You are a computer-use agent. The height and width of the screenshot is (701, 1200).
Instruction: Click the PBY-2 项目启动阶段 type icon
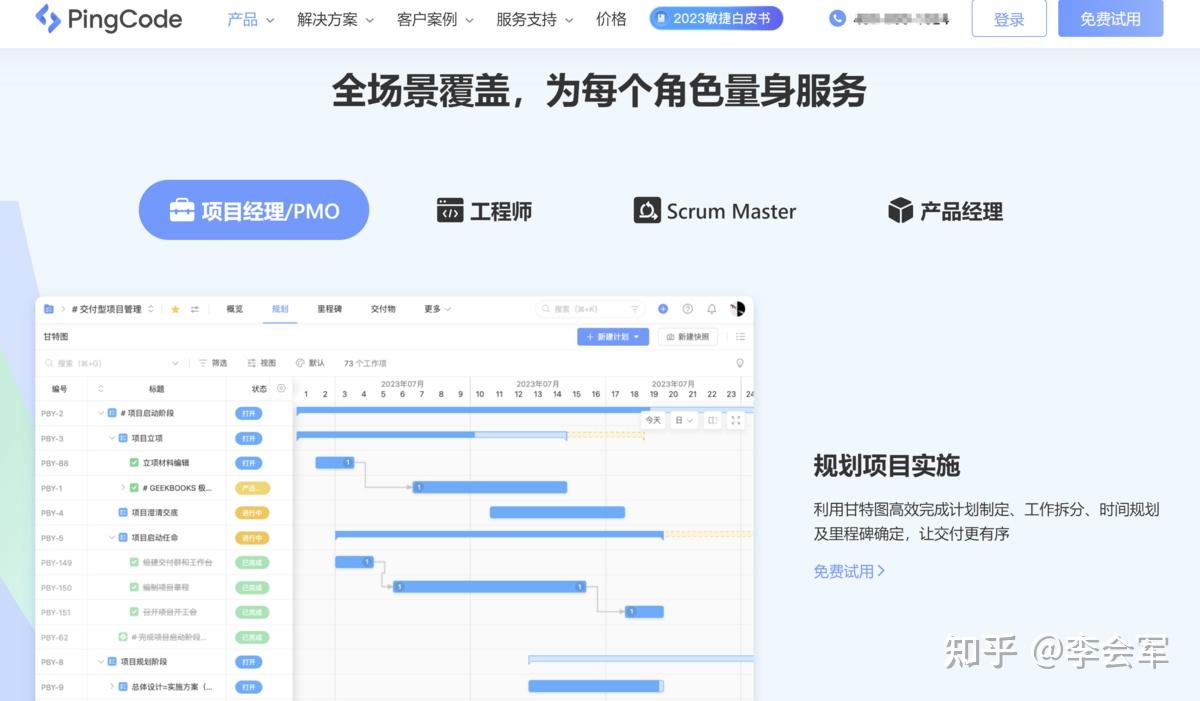(112, 413)
